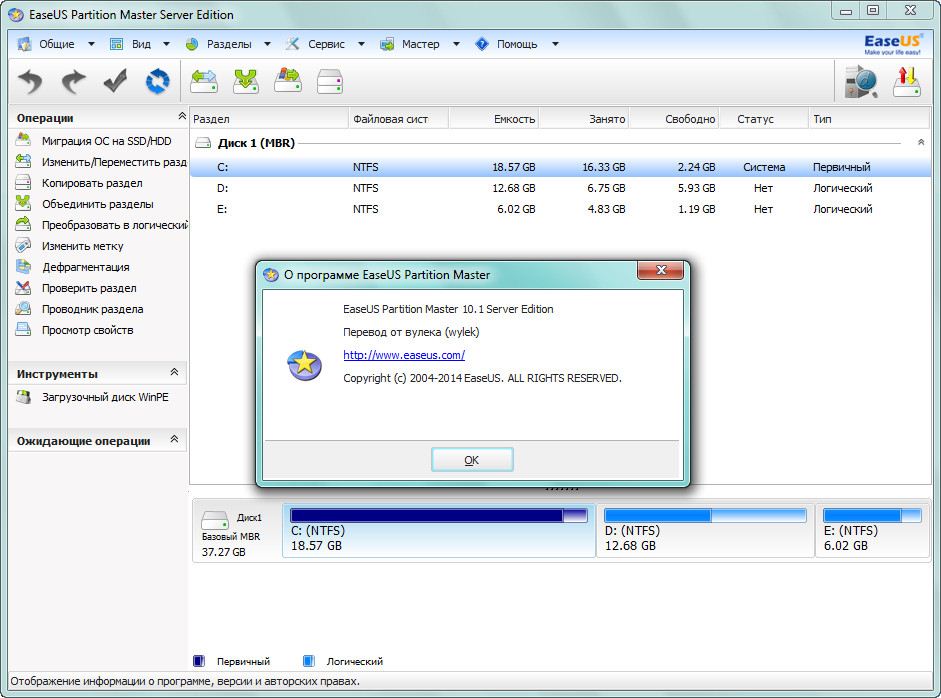
Task: Click the star icon in the about dialog
Action: pos(305,366)
